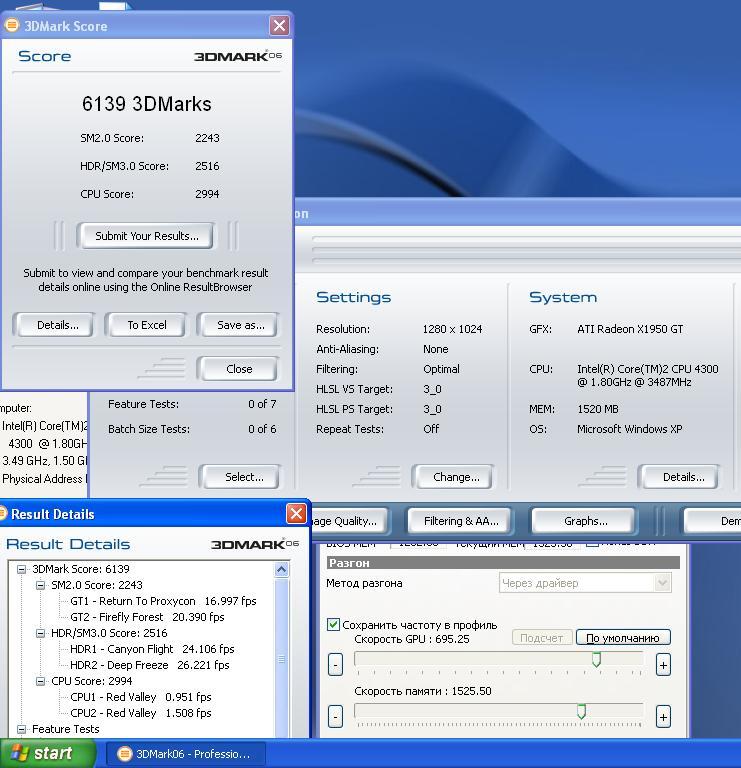Click GPU speed slider handle
The width and height of the screenshot is (741, 768).
[596, 659]
